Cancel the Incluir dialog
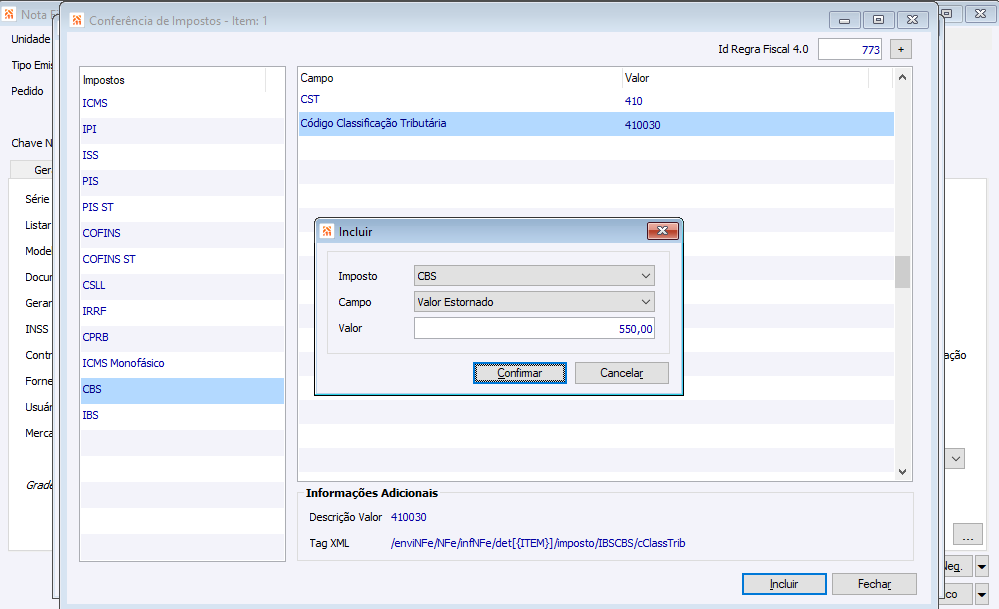Viewport: 999px width, 609px height. [x=622, y=373]
